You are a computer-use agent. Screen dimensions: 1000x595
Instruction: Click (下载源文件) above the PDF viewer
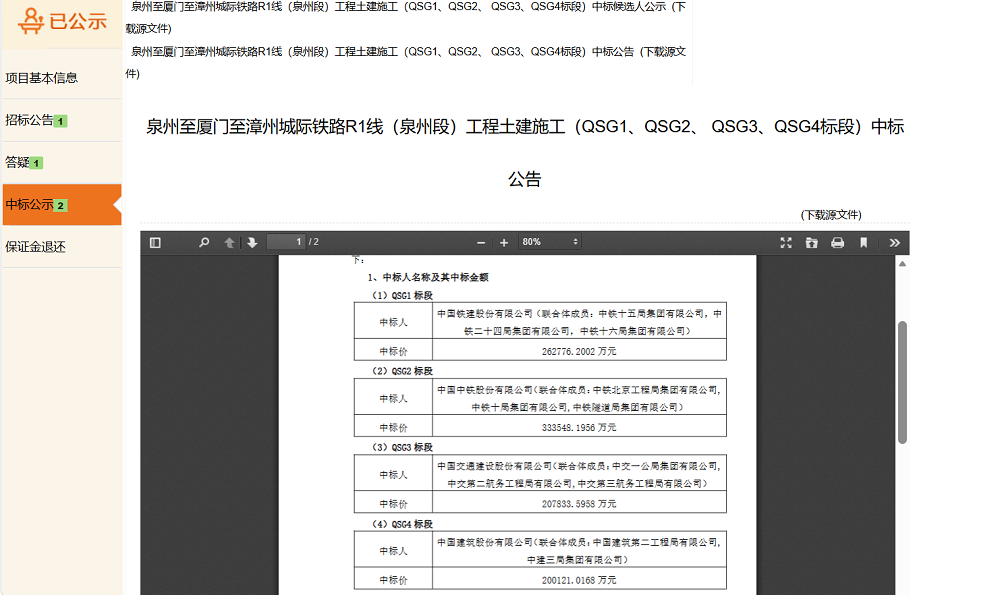[831, 215]
